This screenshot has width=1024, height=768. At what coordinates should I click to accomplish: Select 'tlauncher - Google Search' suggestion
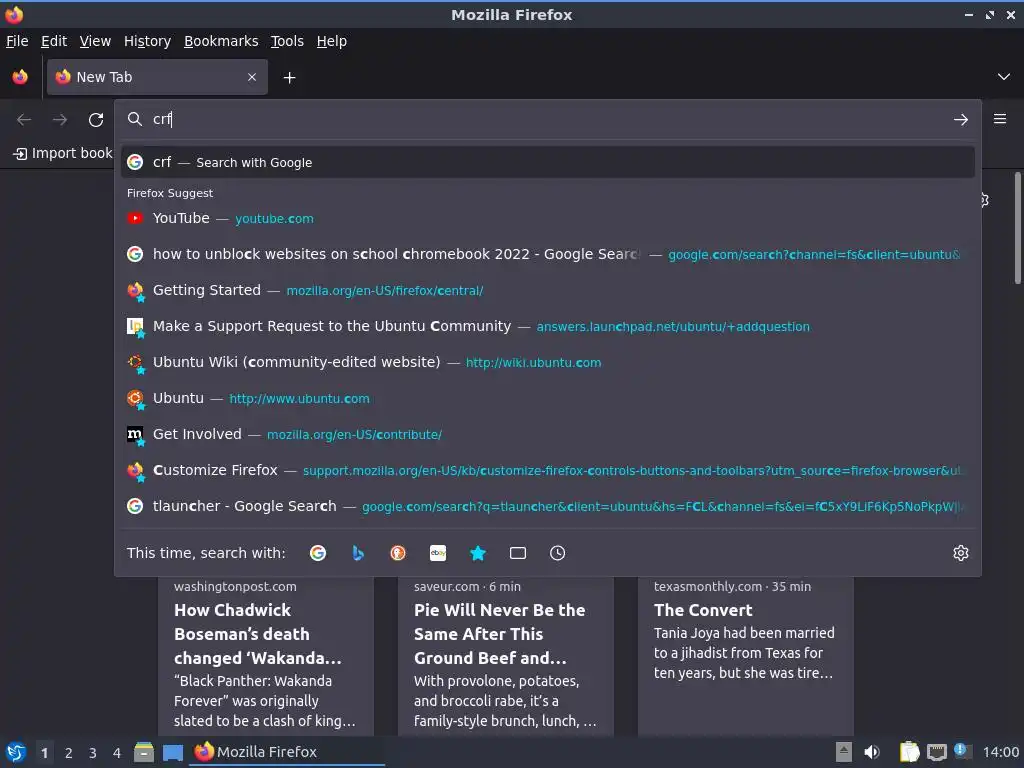click(547, 505)
